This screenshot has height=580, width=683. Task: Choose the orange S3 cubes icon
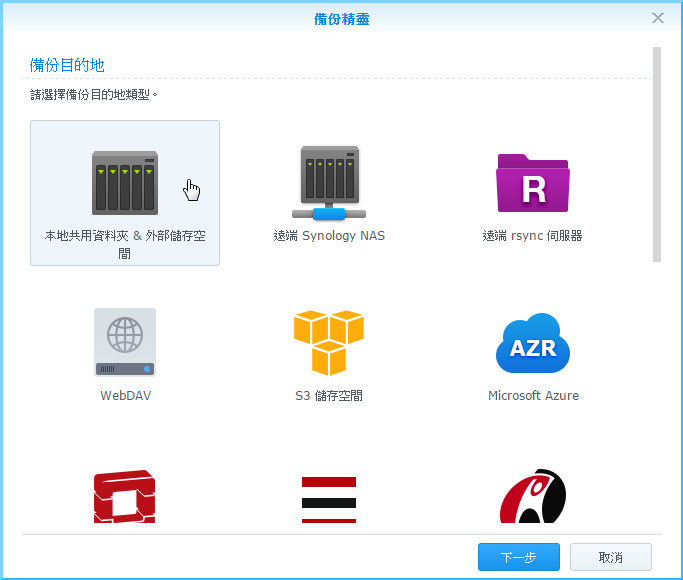(329, 342)
